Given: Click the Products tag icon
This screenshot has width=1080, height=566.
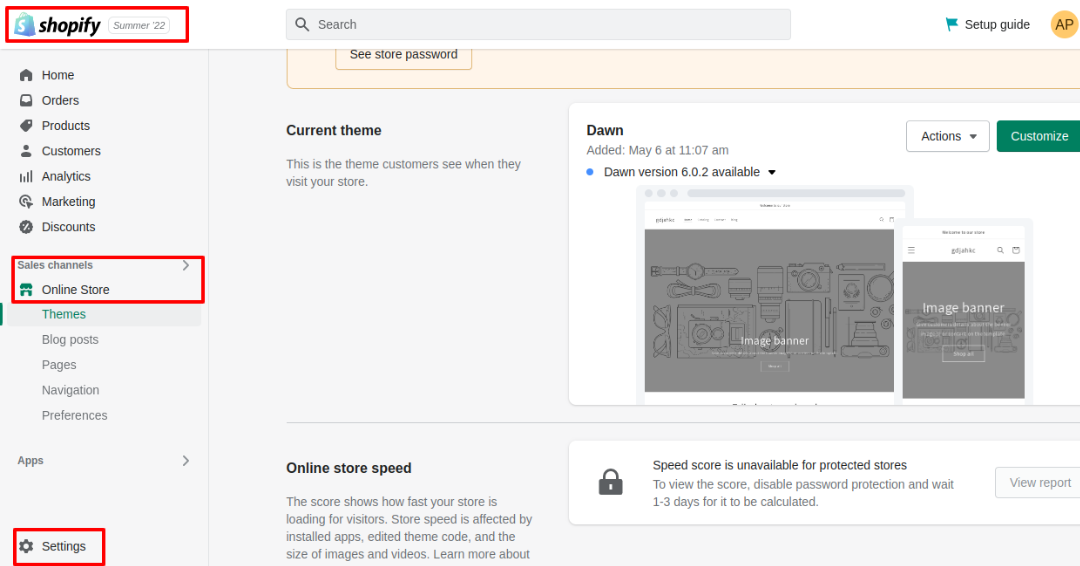Looking at the screenshot, I should pos(26,126).
